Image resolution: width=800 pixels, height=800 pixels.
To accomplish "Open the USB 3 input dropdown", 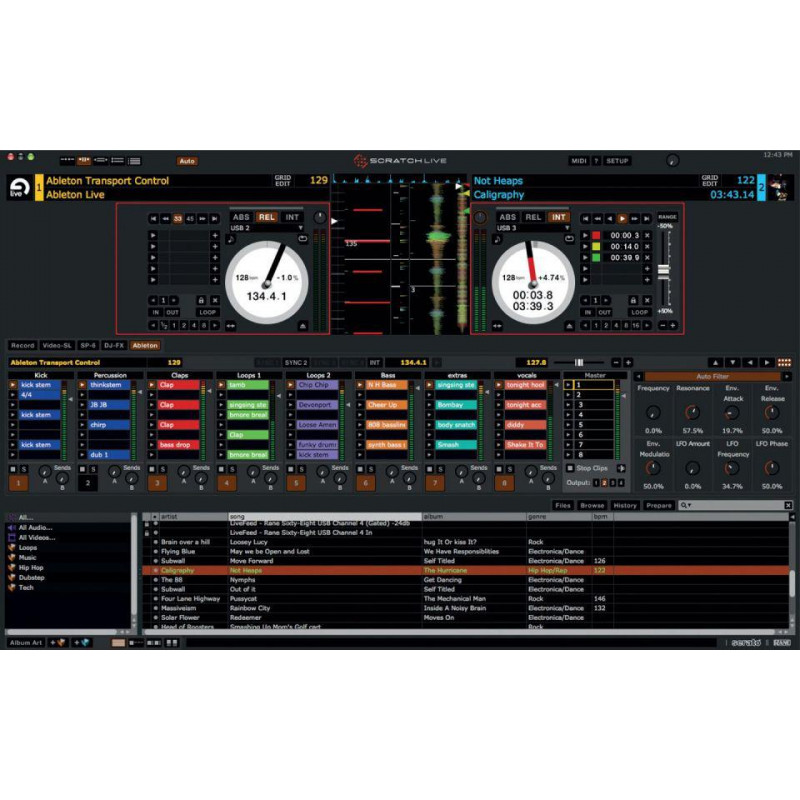I will pyautogui.click(x=533, y=228).
